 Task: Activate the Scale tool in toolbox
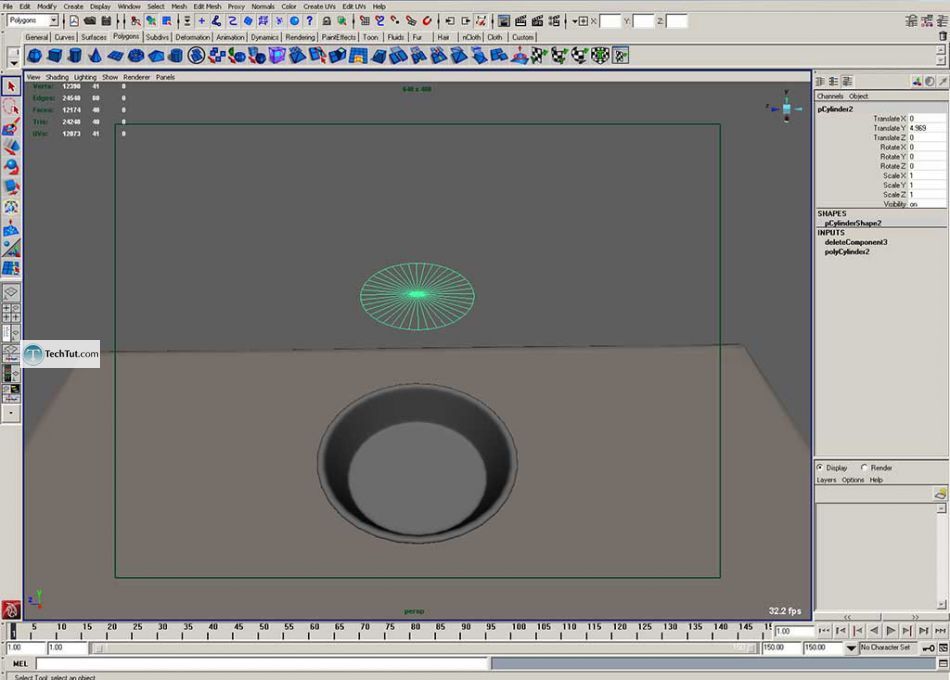coord(11,187)
